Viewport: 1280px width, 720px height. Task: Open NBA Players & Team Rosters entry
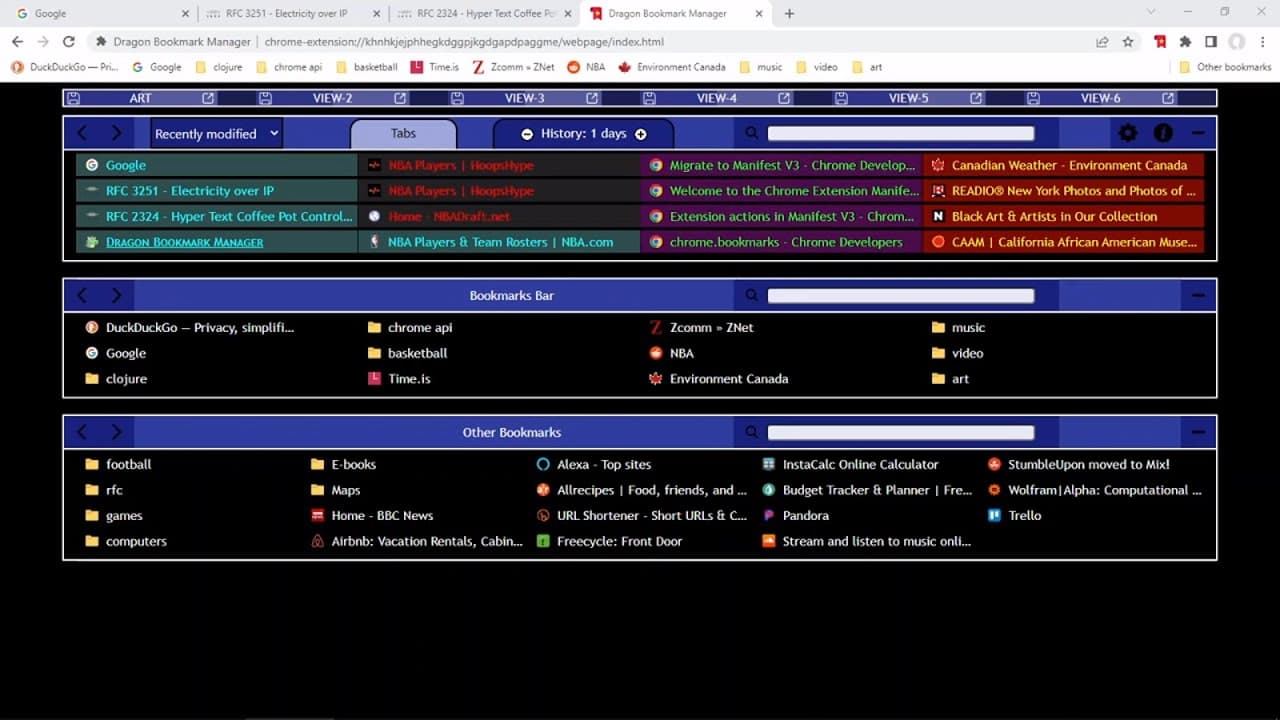[x=499, y=242]
